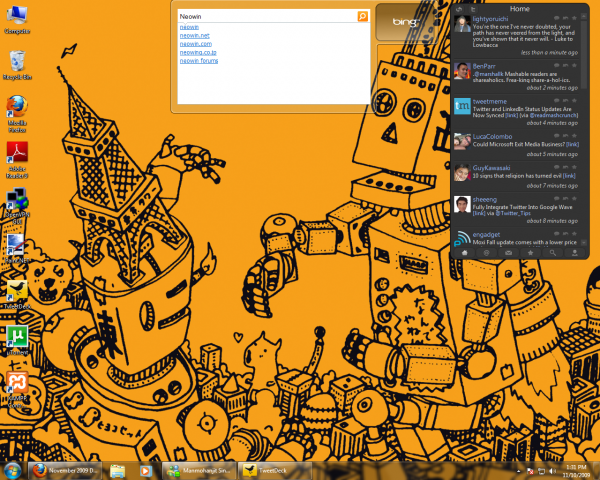The width and height of the screenshot is (600, 480).
Task: Click tweetmeme's 'tm' avatar thumbnail
Action: click(462, 106)
